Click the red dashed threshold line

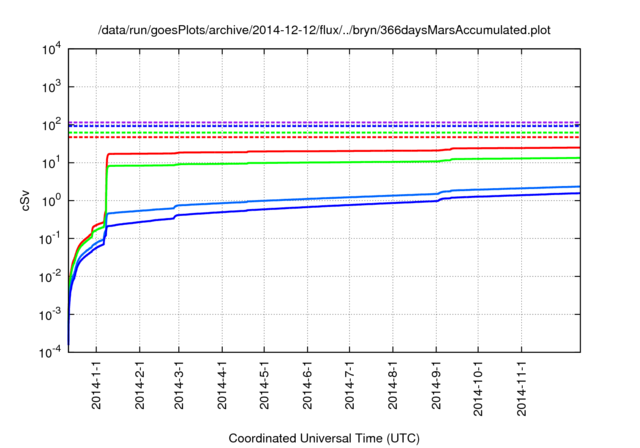tap(350, 137)
